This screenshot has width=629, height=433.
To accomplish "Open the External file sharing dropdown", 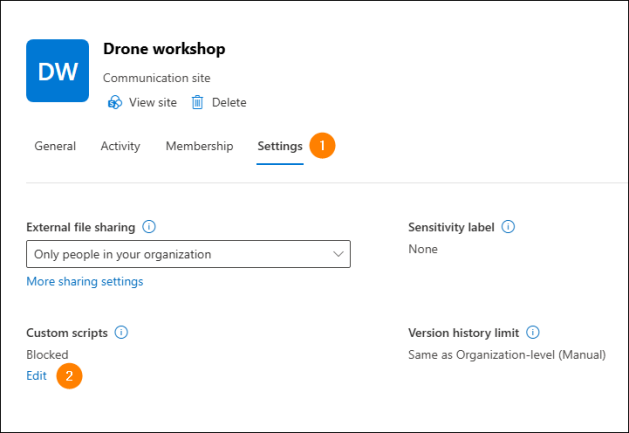I will (x=188, y=254).
